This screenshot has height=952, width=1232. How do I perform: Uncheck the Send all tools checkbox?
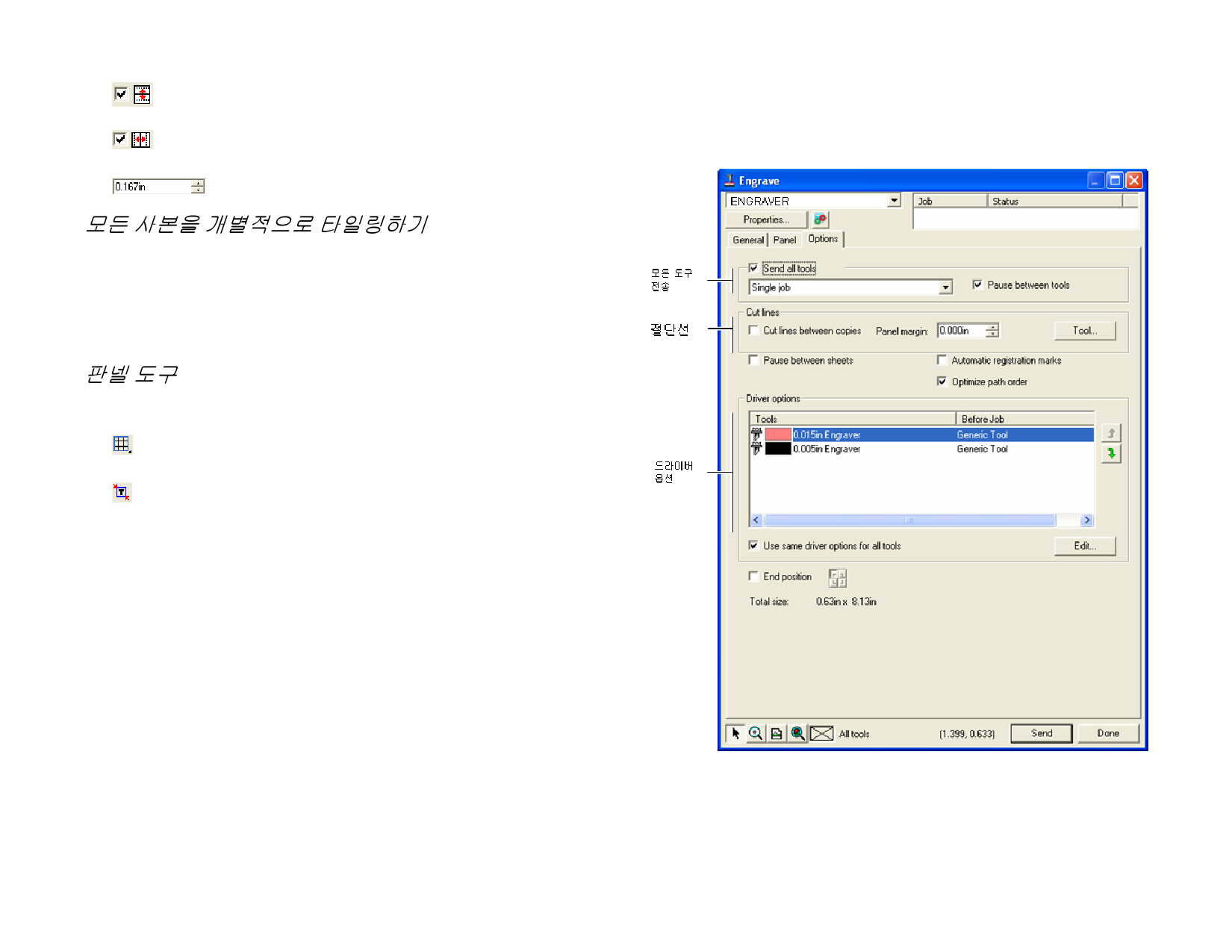coord(753,268)
